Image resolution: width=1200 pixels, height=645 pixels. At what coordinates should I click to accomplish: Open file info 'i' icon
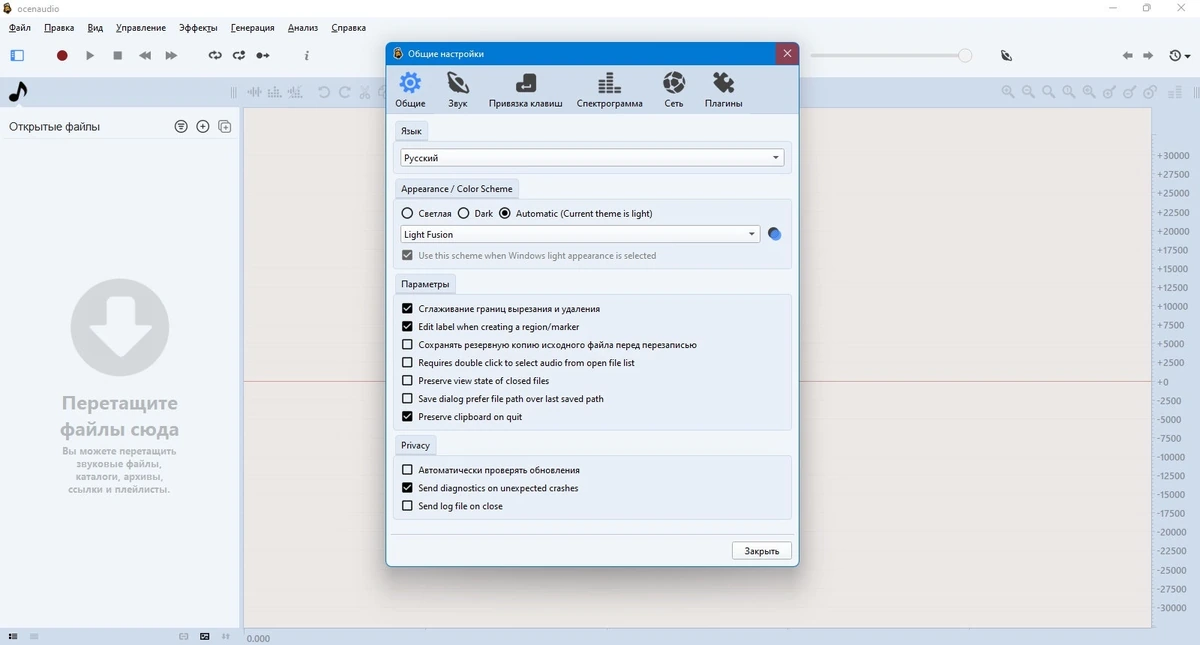click(307, 56)
